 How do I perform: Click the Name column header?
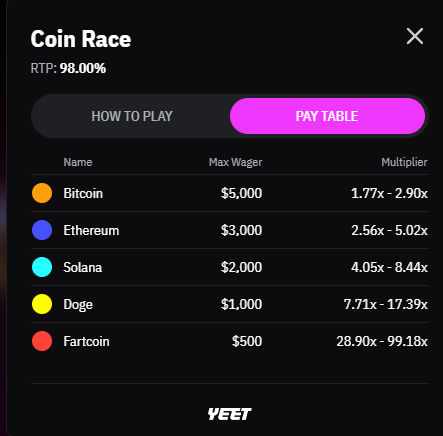click(x=78, y=162)
